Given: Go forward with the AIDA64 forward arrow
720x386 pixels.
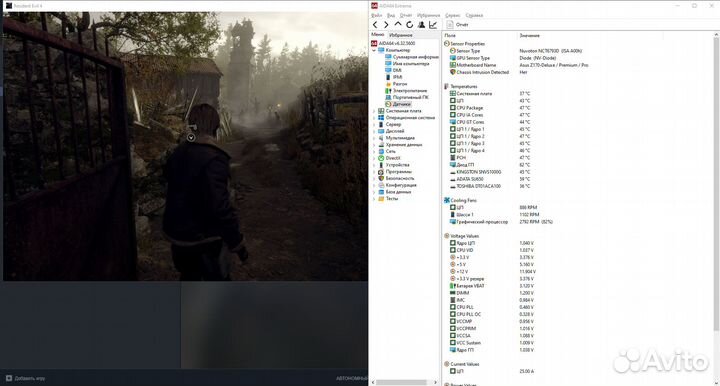Looking at the screenshot, I should pos(386,25).
